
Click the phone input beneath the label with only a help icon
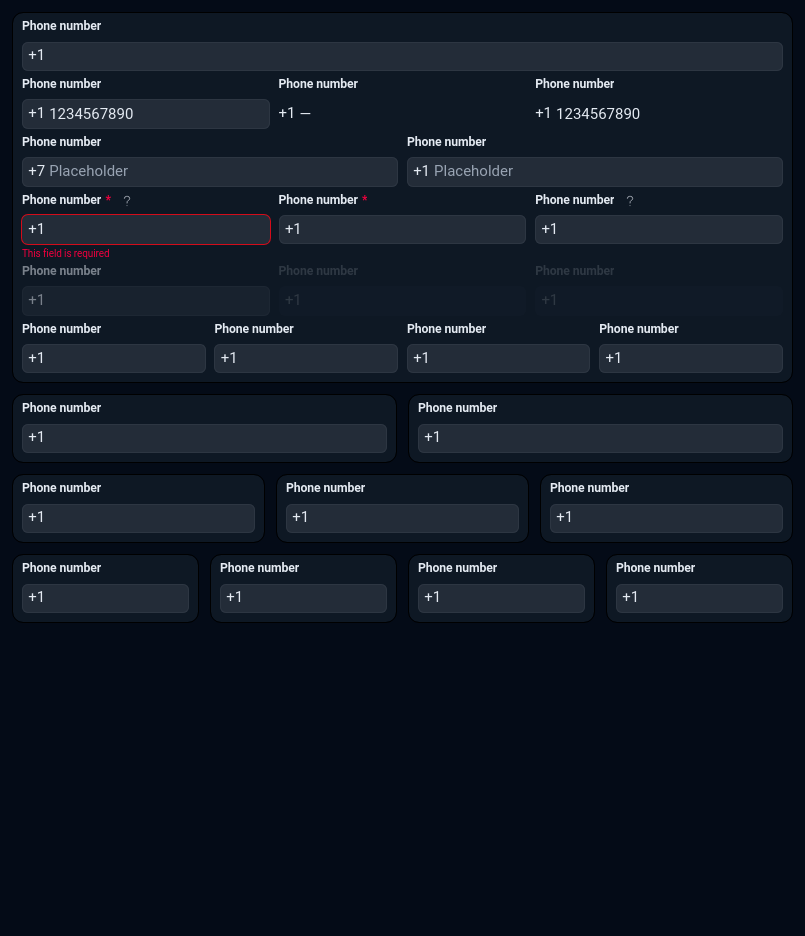tap(658, 229)
